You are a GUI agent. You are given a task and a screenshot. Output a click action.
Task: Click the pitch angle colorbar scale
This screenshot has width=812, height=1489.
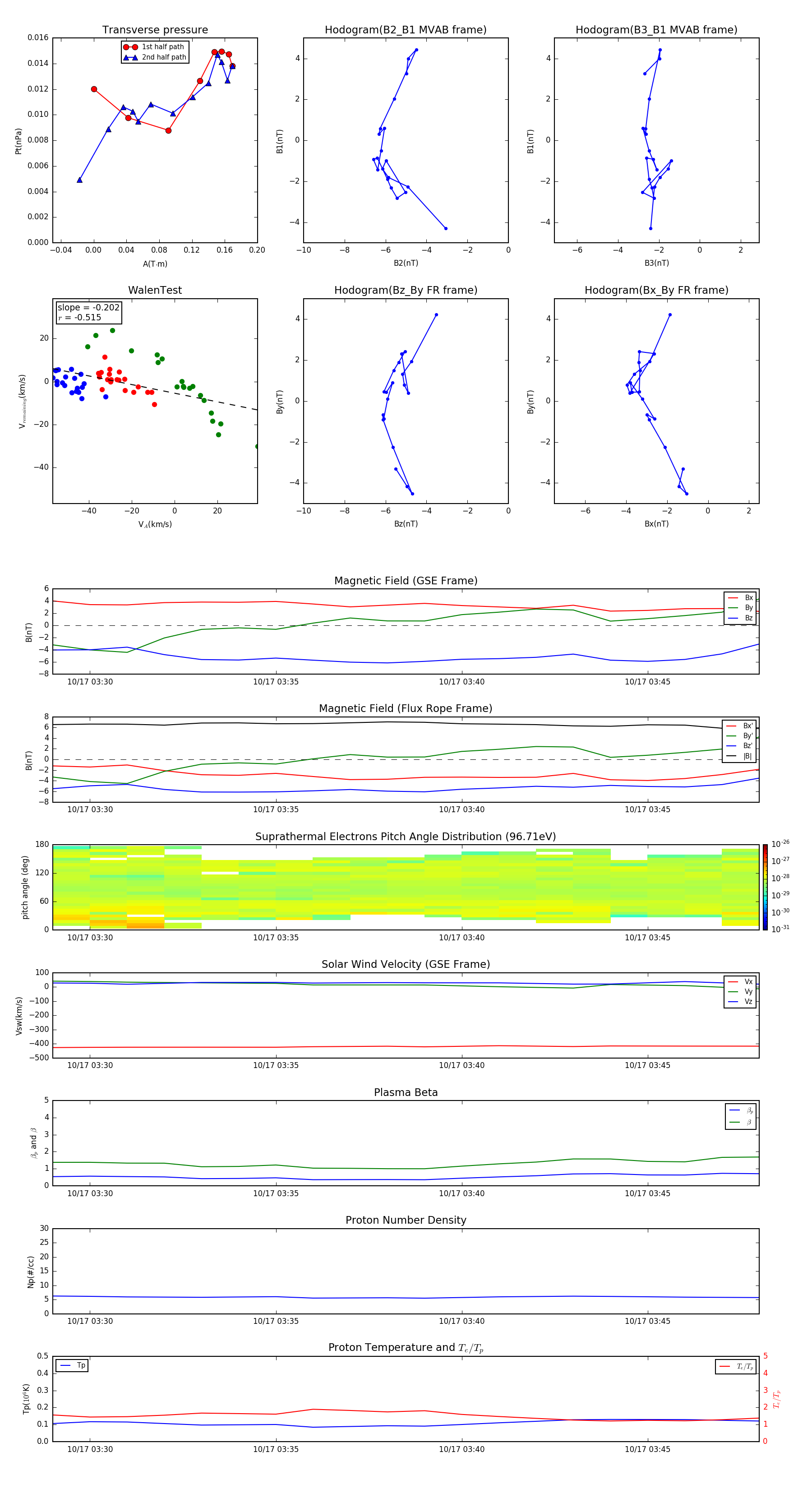[765, 887]
